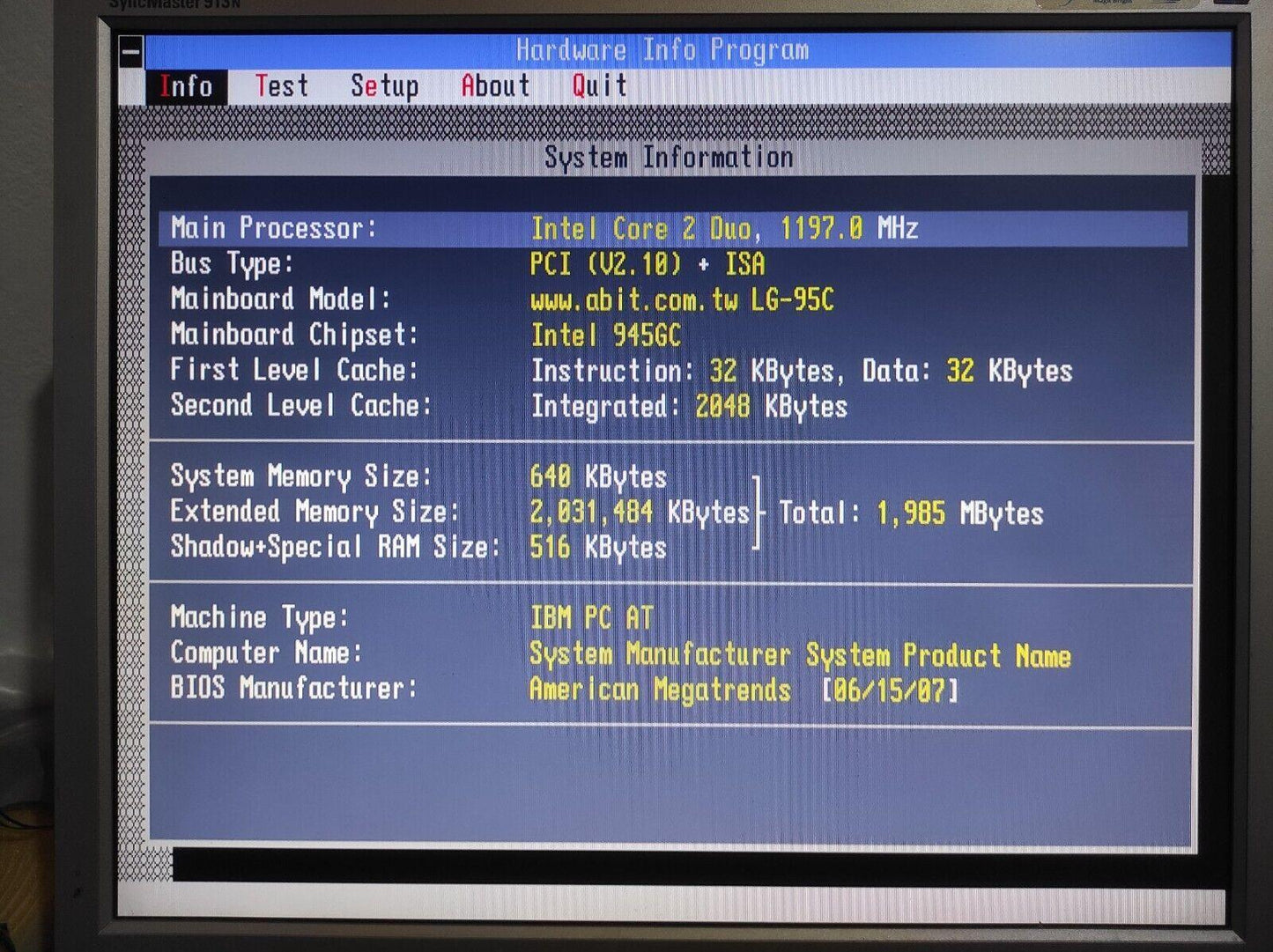
Task: Select the Mainboard Model entry
Action: [672, 300]
